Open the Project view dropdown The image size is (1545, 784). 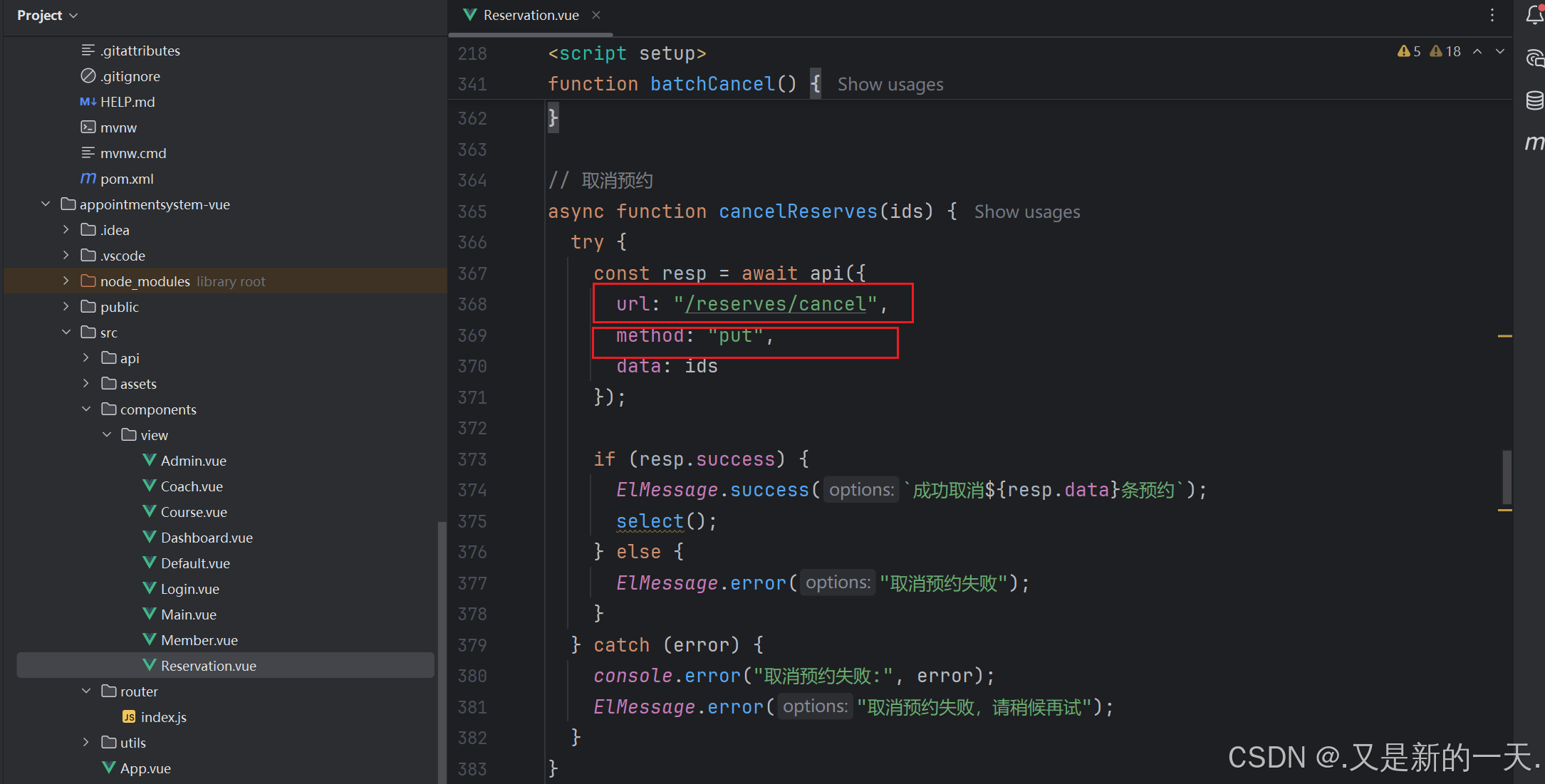[47, 15]
